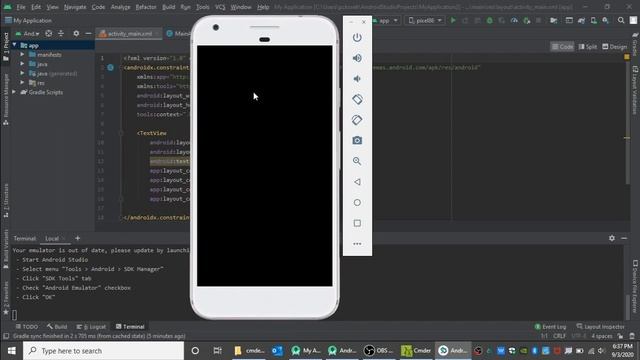Switch editor to Design view

coord(615,47)
